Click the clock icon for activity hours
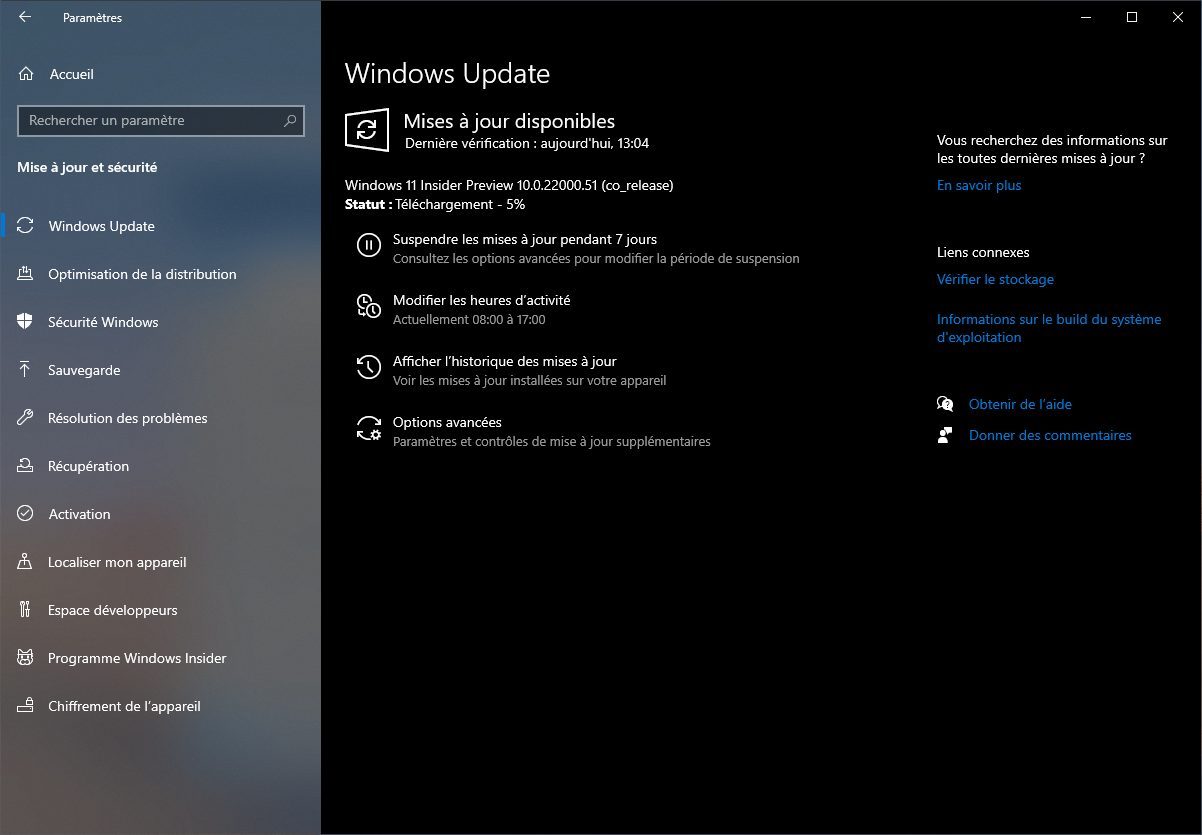Image resolution: width=1202 pixels, height=835 pixels. [369, 306]
